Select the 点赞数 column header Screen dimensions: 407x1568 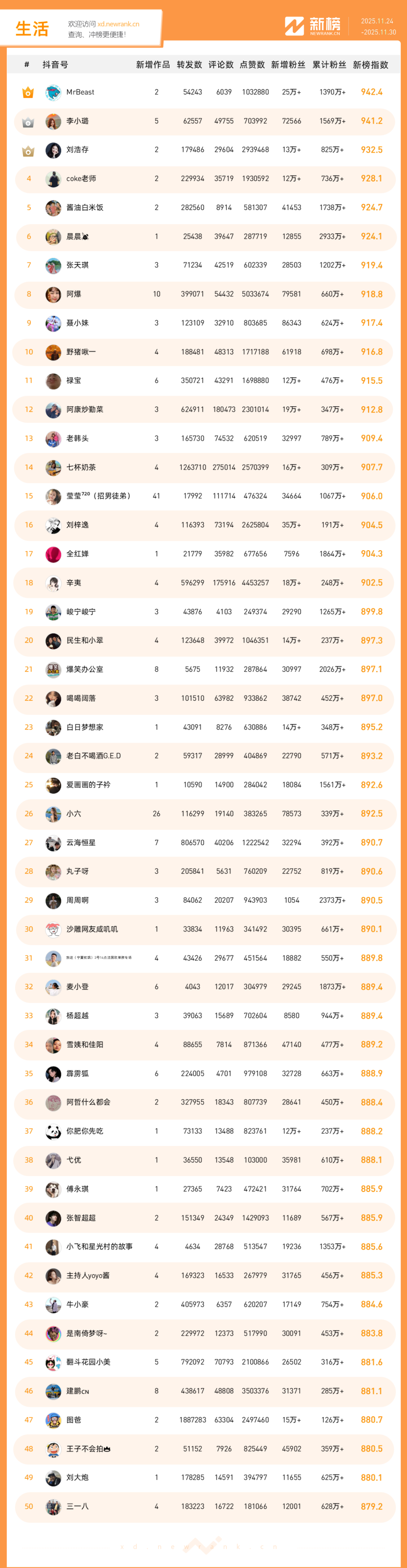click(252, 65)
